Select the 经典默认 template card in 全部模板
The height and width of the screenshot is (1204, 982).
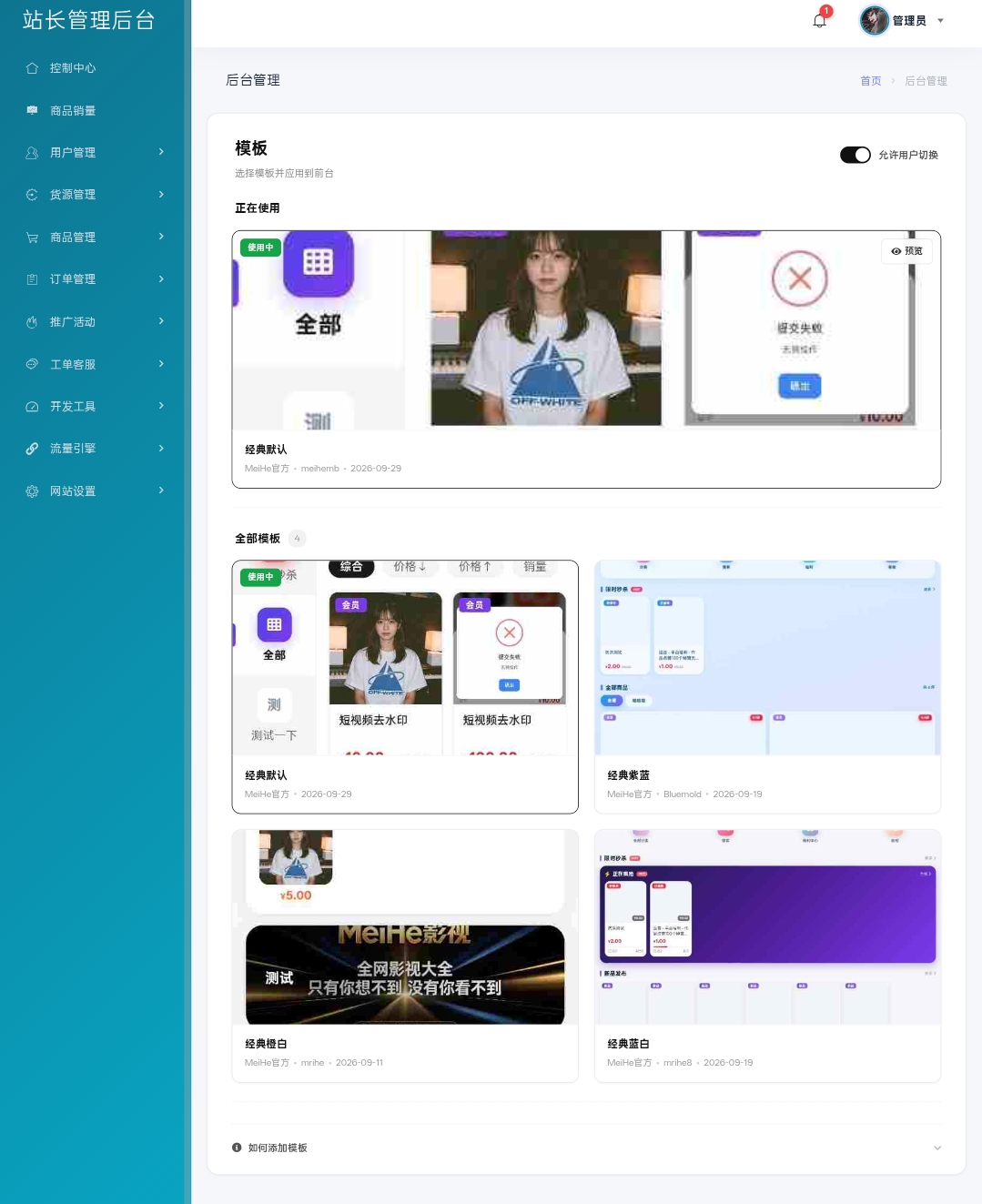click(405, 686)
